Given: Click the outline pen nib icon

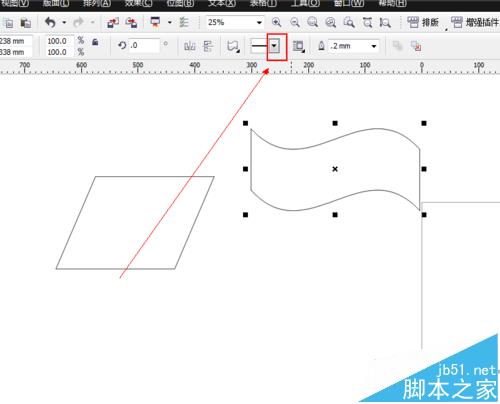Looking at the screenshot, I should click(321, 46).
